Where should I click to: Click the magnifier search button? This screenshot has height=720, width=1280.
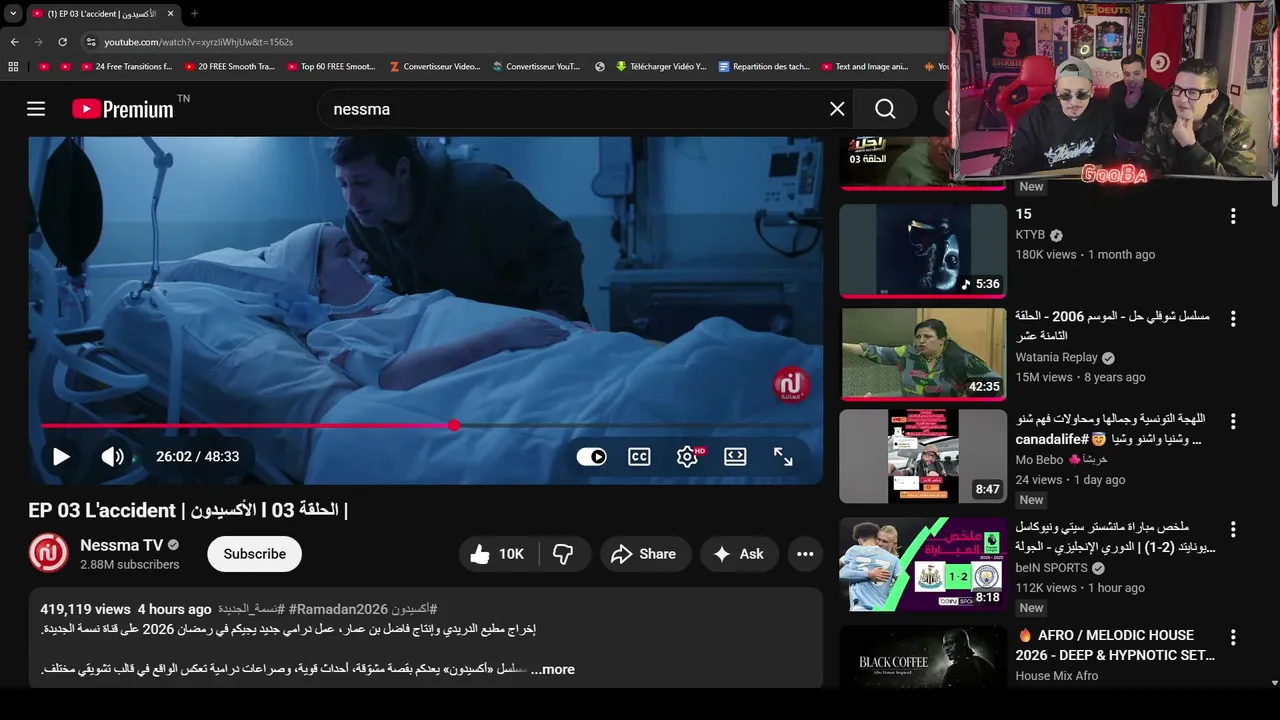[x=885, y=109]
